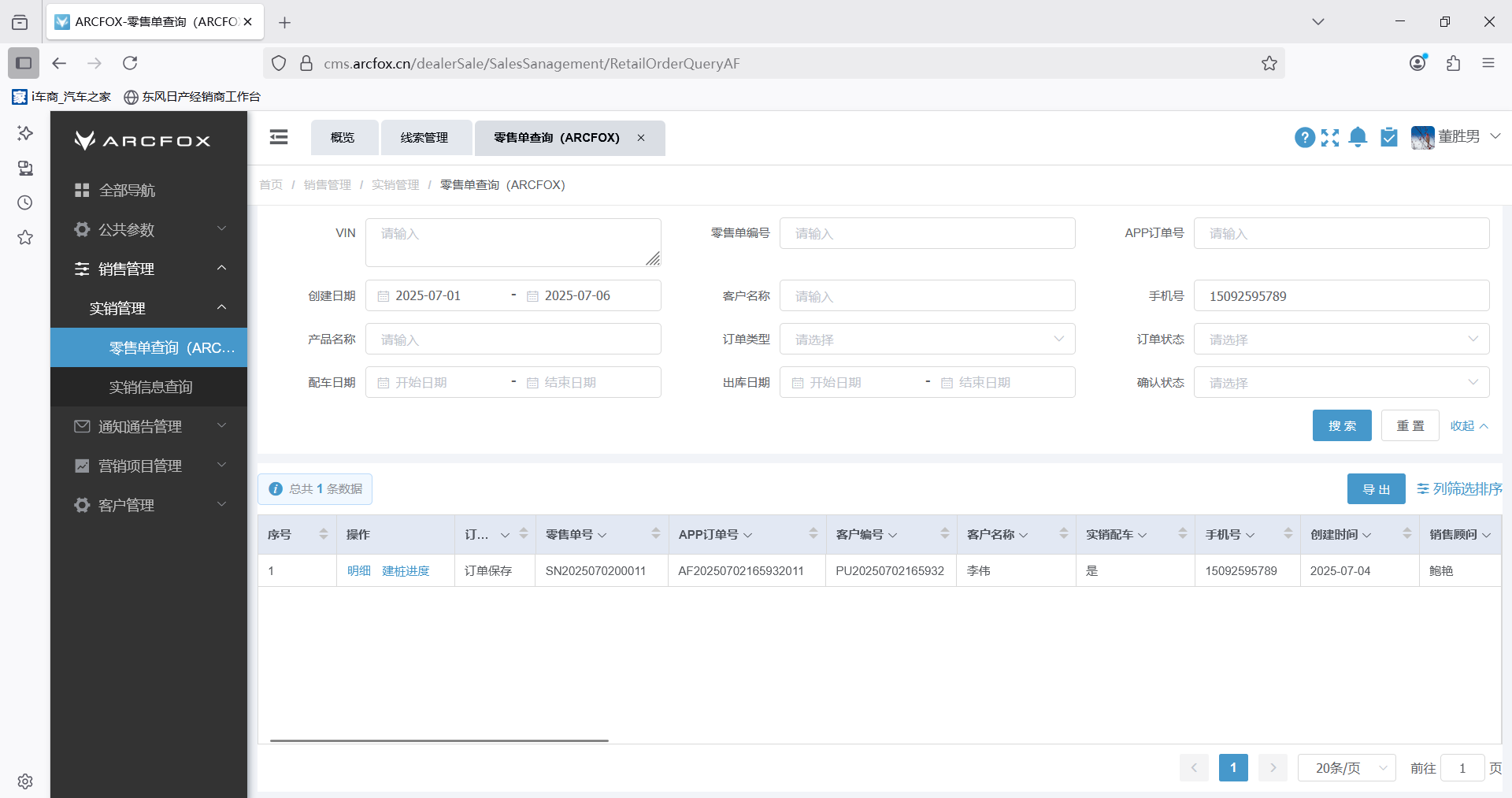This screenshot has width=1512, height=798.
Task: Click the site security shield icon
Action: click(279, 63)
